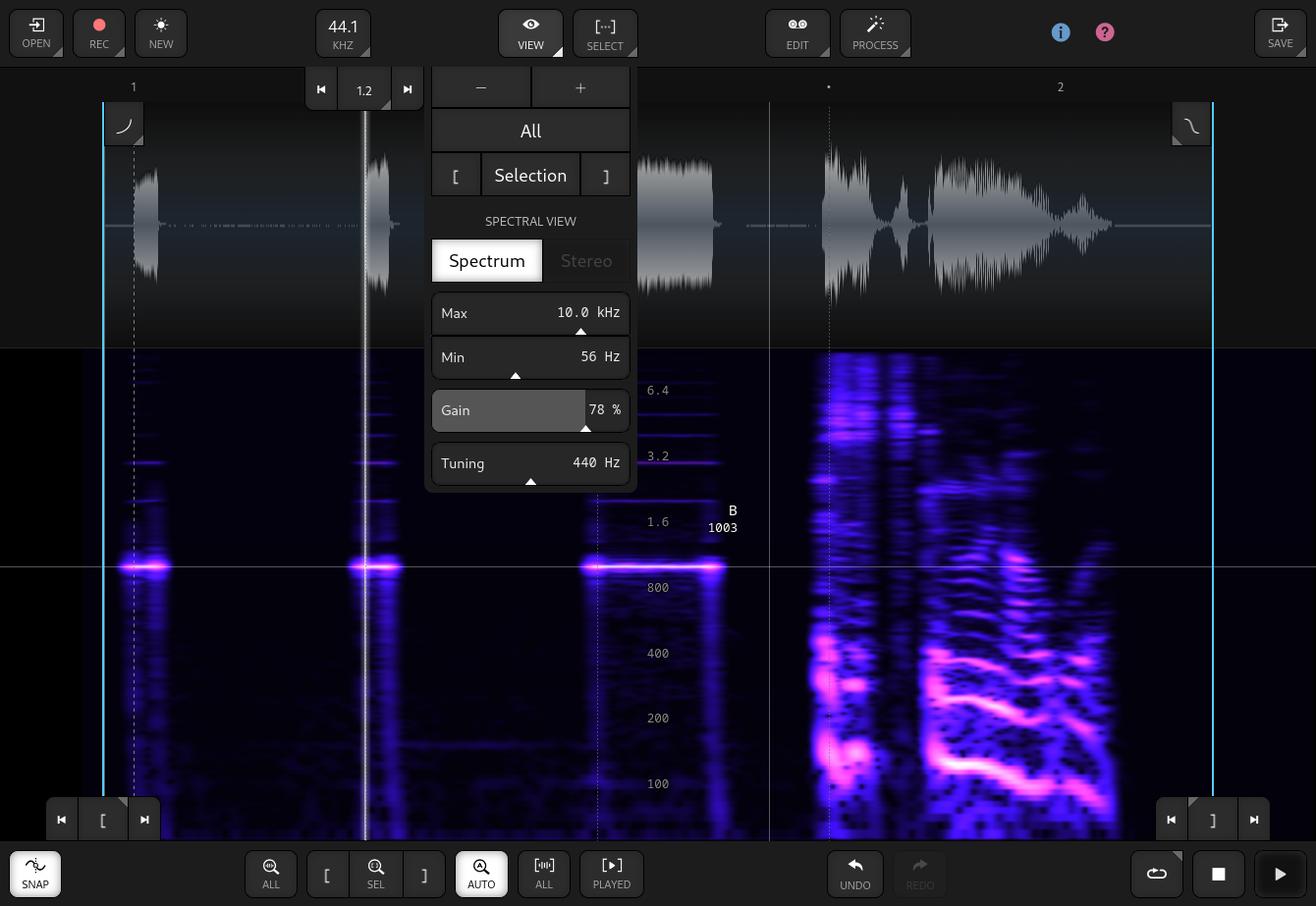Image resolution: width=1316 pixels, height=906 pixels.
Task: Start recording with the REC button
Action: pyautogui.click(x=99, y=33)
